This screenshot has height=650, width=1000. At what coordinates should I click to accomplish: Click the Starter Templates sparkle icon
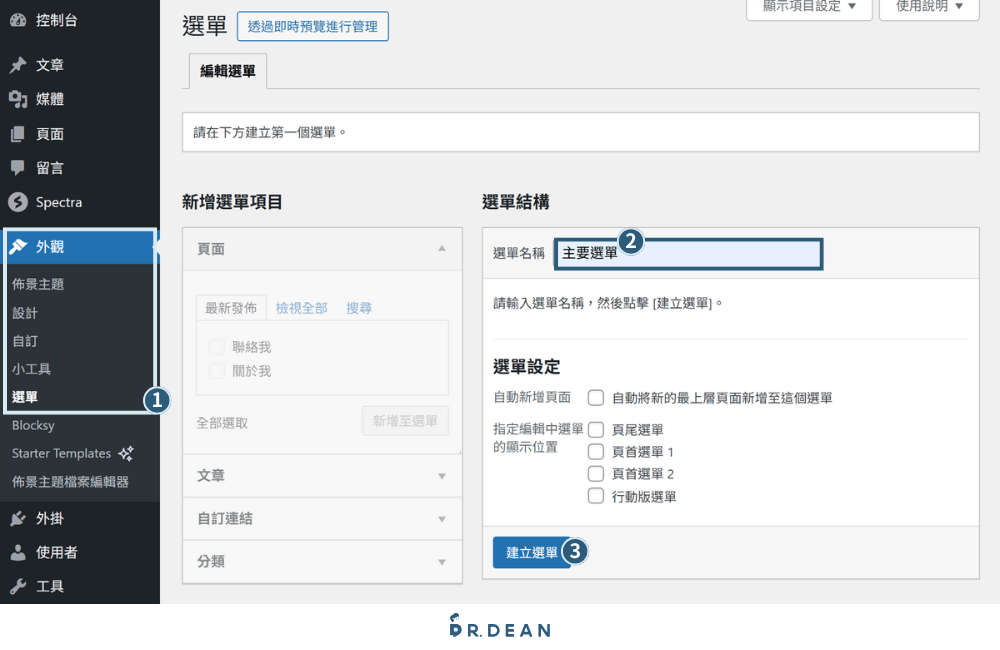(x=126, y=454)
